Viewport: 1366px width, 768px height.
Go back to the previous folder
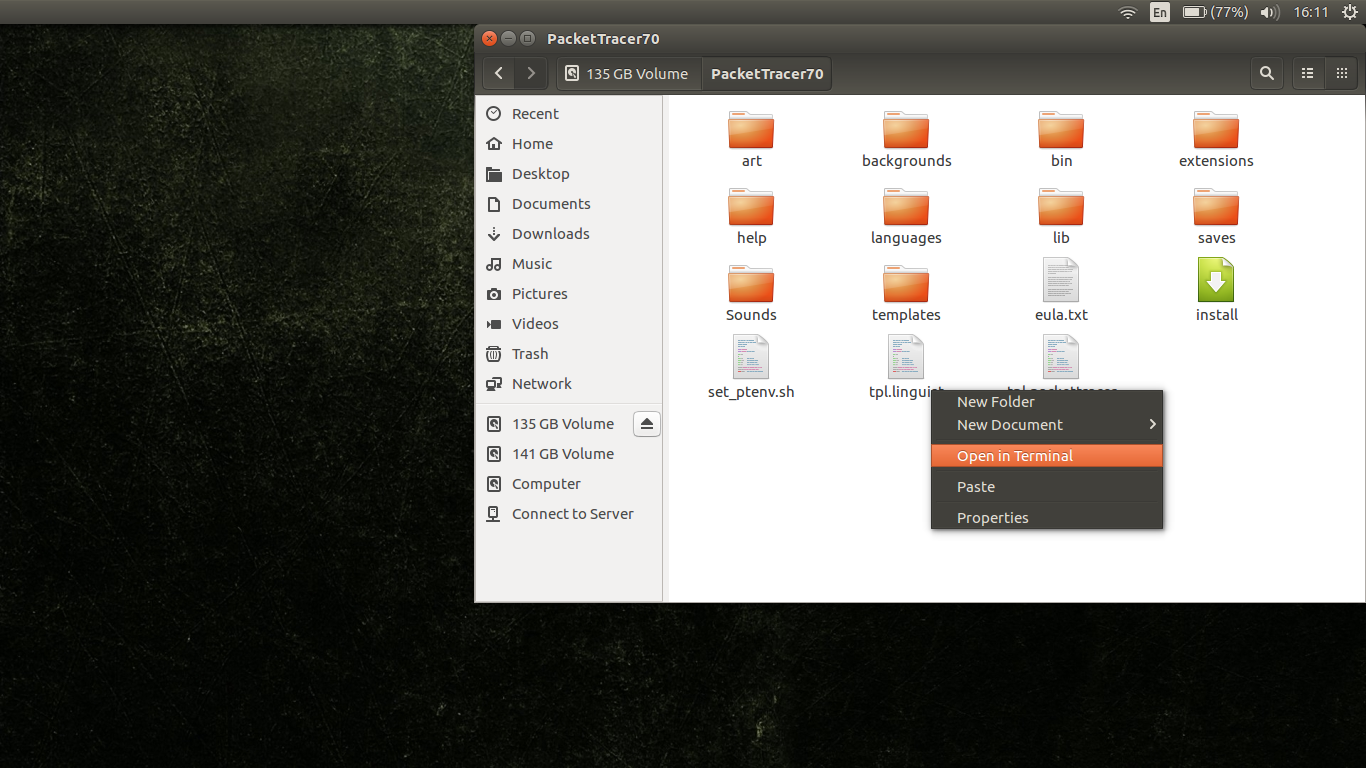click(x=499, y=73)
